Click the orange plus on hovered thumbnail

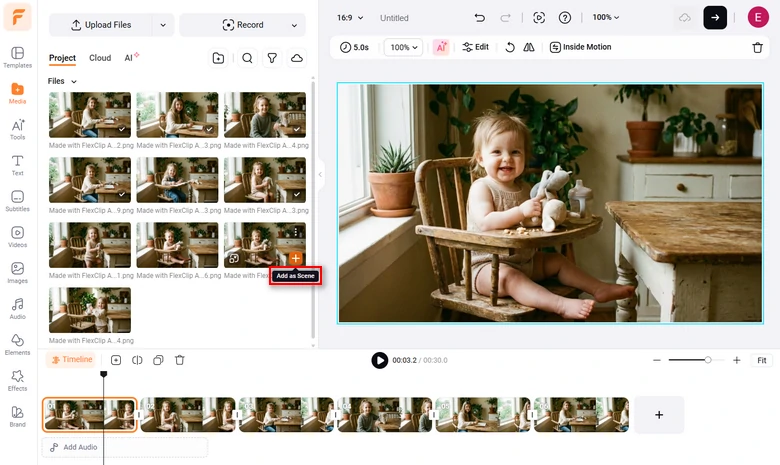[295, 258]
